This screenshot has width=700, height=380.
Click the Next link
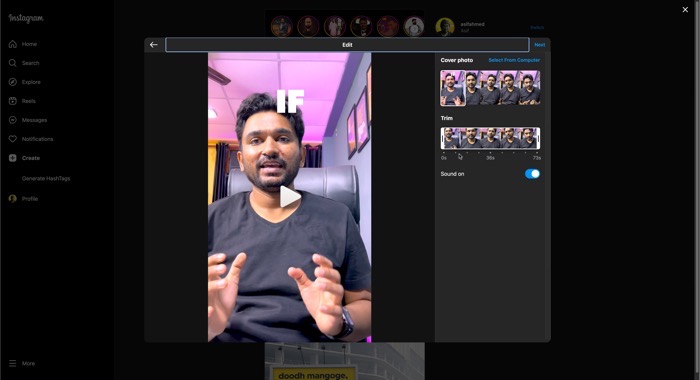(539, 45)
